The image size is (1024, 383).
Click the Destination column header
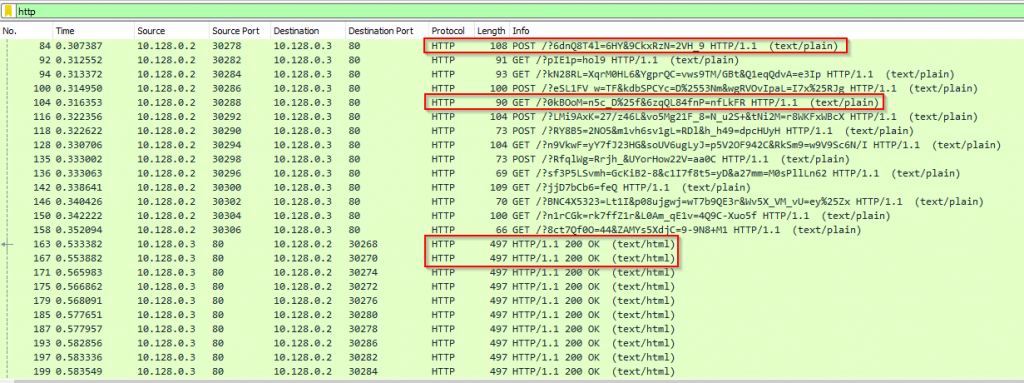tap(308, 31)
